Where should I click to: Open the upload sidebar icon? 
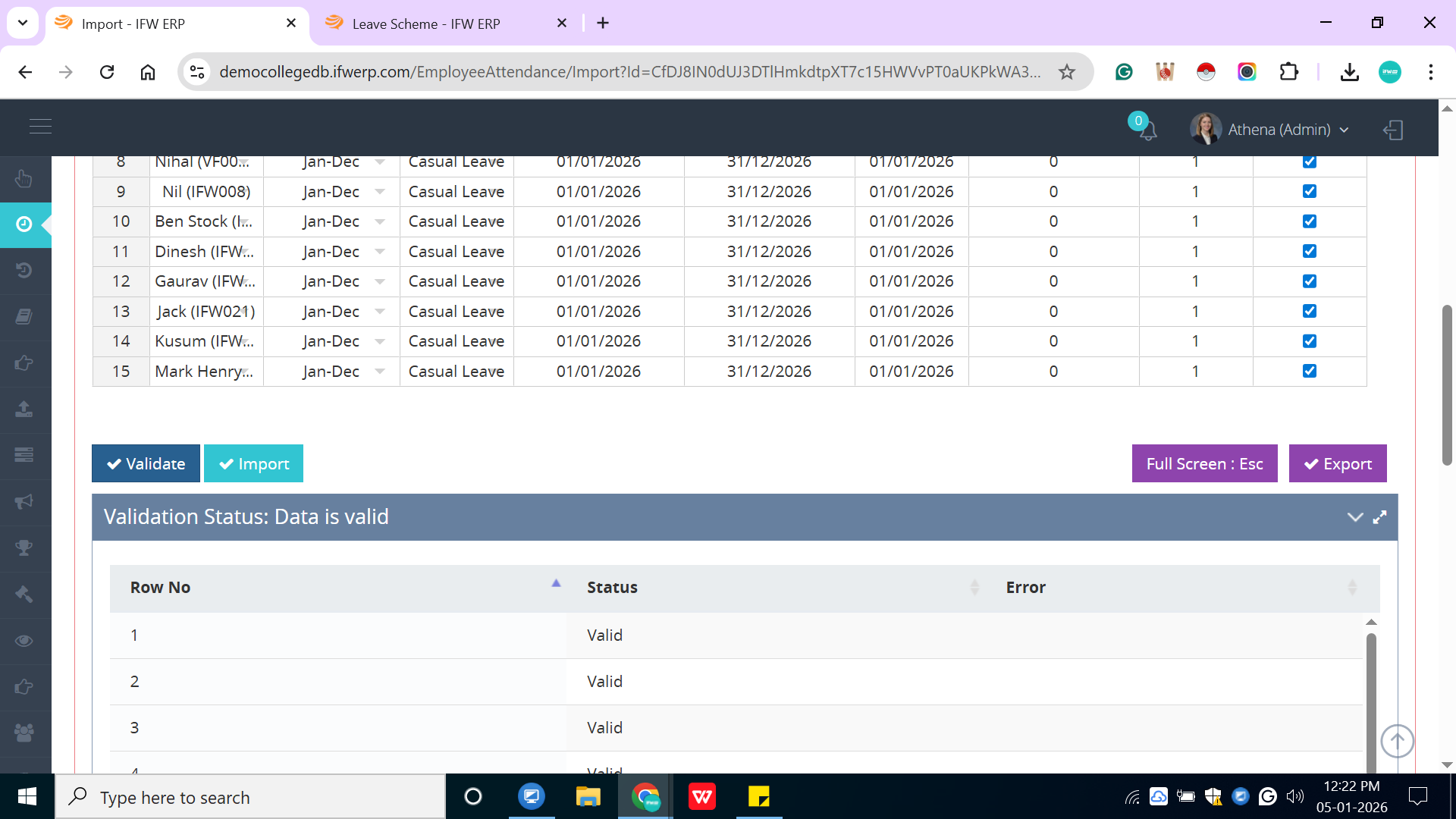pyautogui.click(x=24, y=409)
